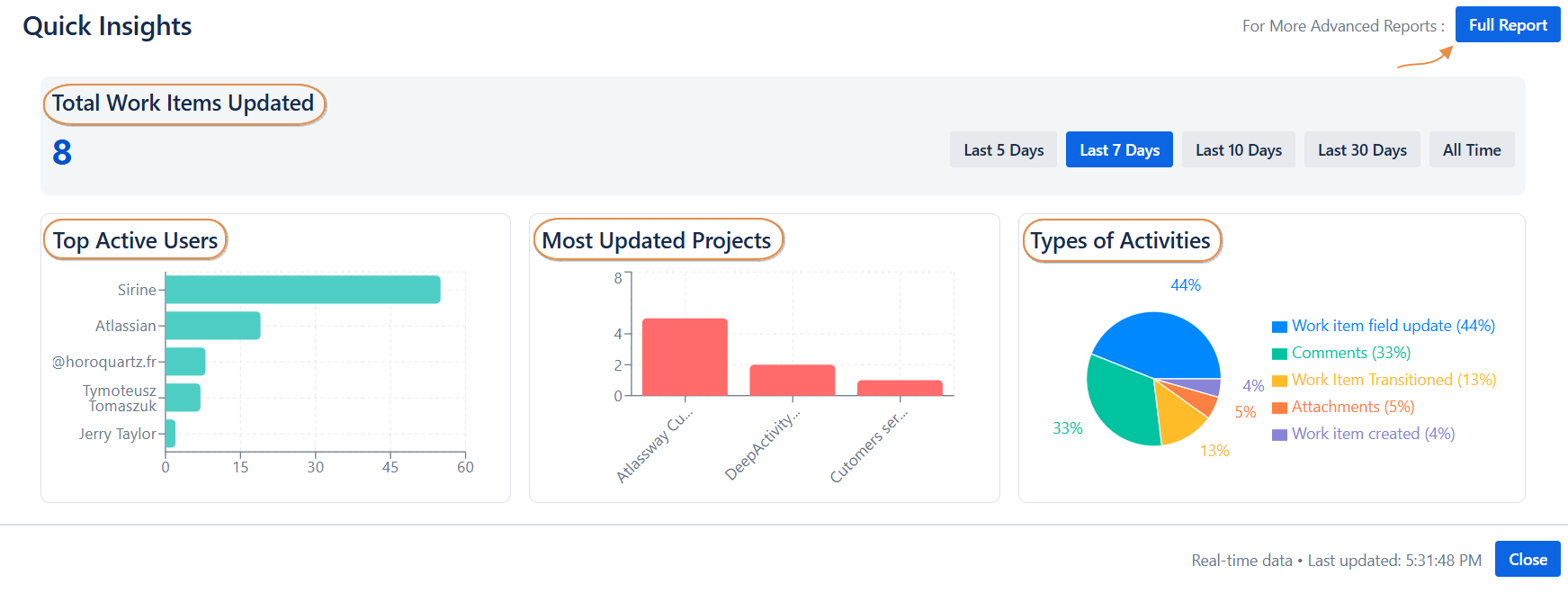This screenshot has width=1568, height=593.
Task: Select the Last 5 Days filter
Action: [1003, 150]
